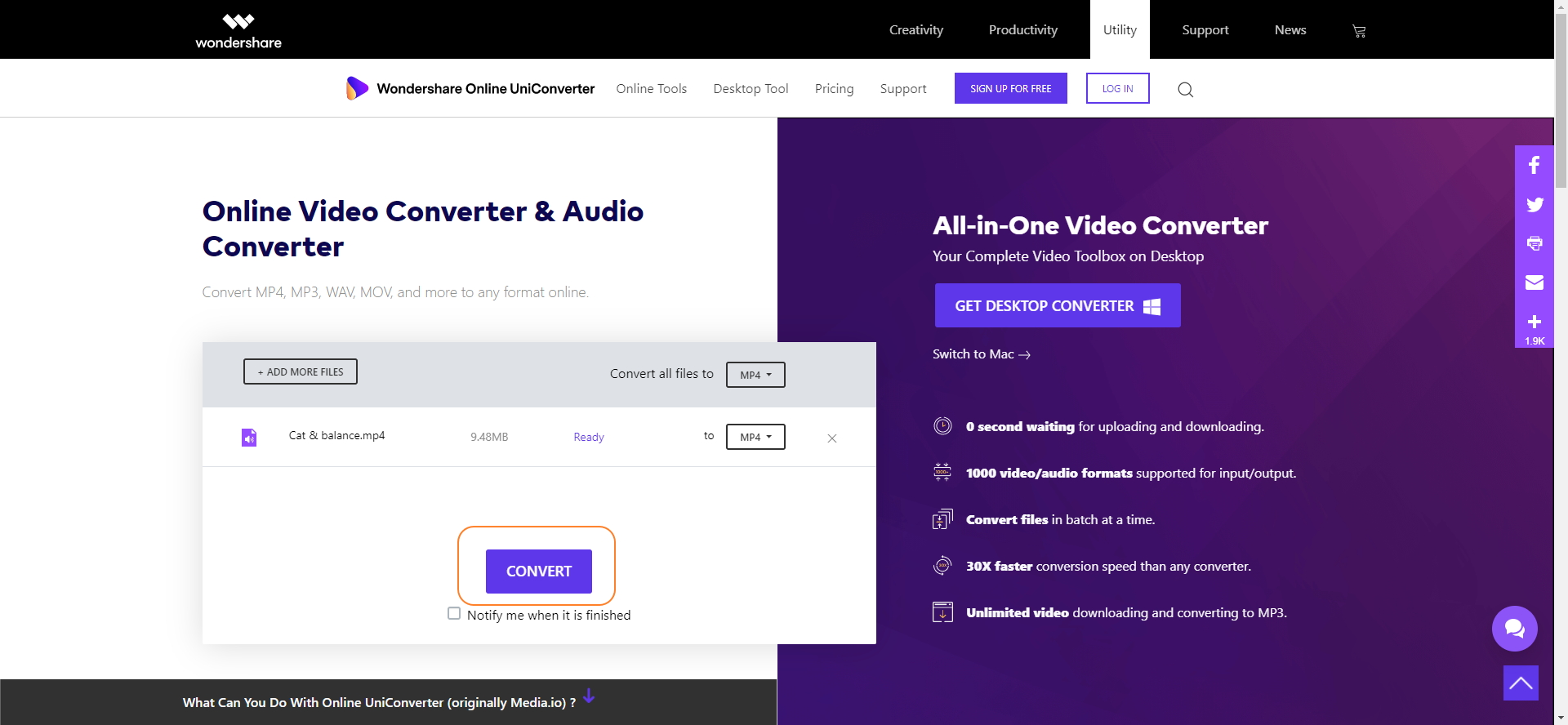
Task: Share the page on Twitter
Action: pos(1535,204)
